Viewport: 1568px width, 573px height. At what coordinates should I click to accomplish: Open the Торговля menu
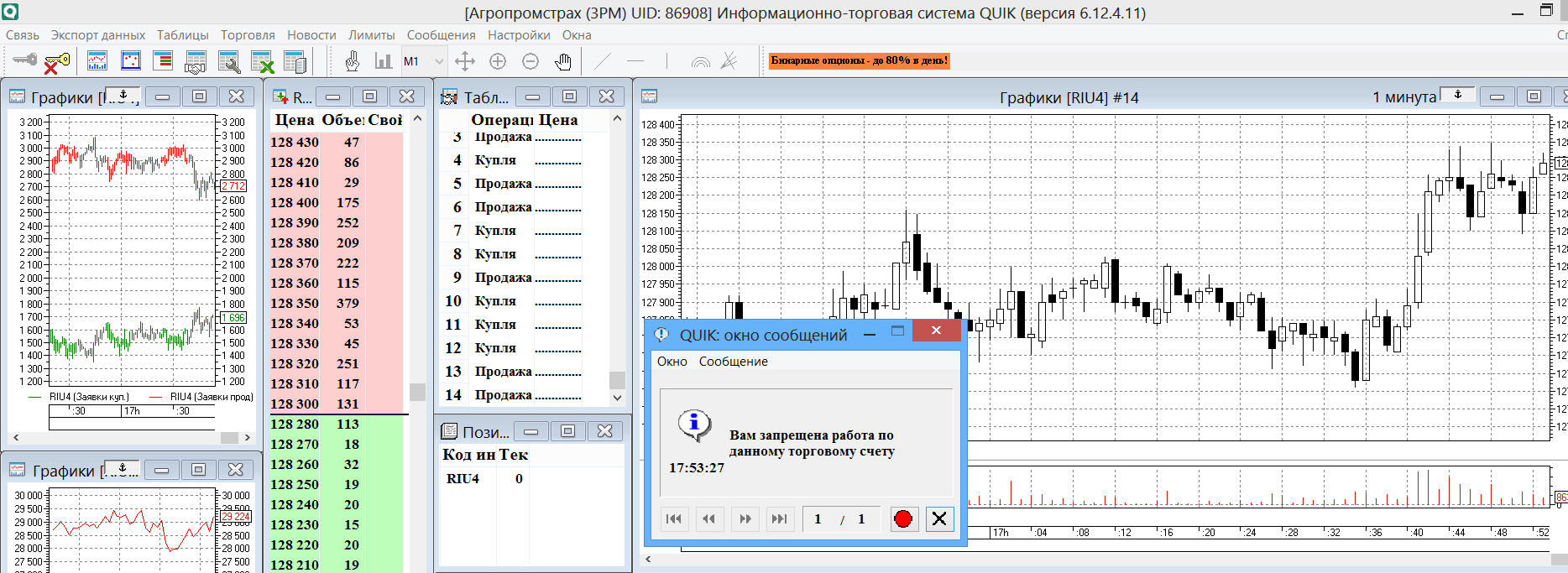click(x=248, y=35)
